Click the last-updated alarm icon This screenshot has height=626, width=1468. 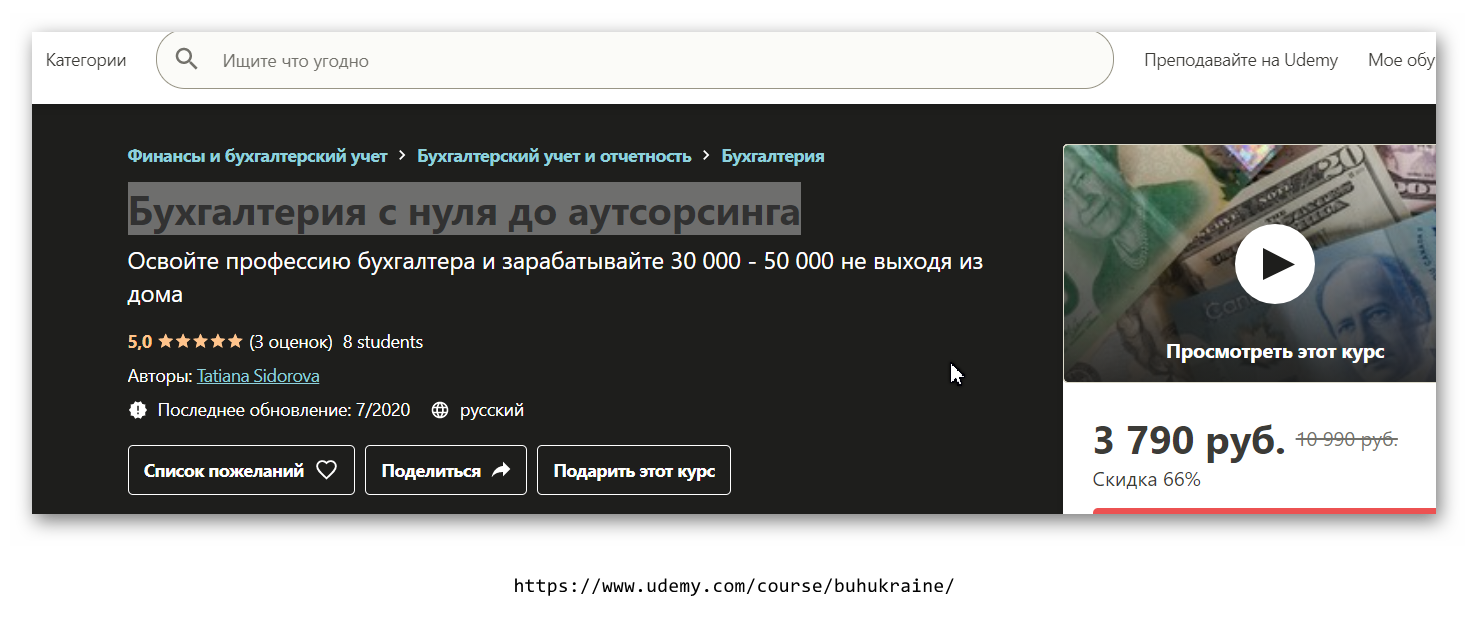[x=139, y=409]
